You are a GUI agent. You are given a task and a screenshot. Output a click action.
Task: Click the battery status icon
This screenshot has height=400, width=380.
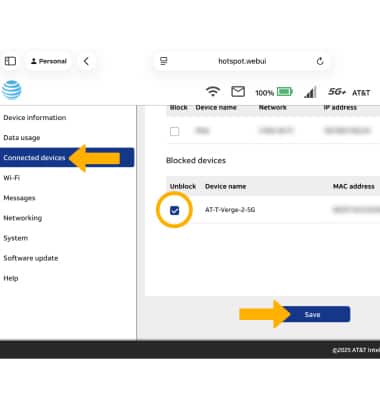coord(285,92)
